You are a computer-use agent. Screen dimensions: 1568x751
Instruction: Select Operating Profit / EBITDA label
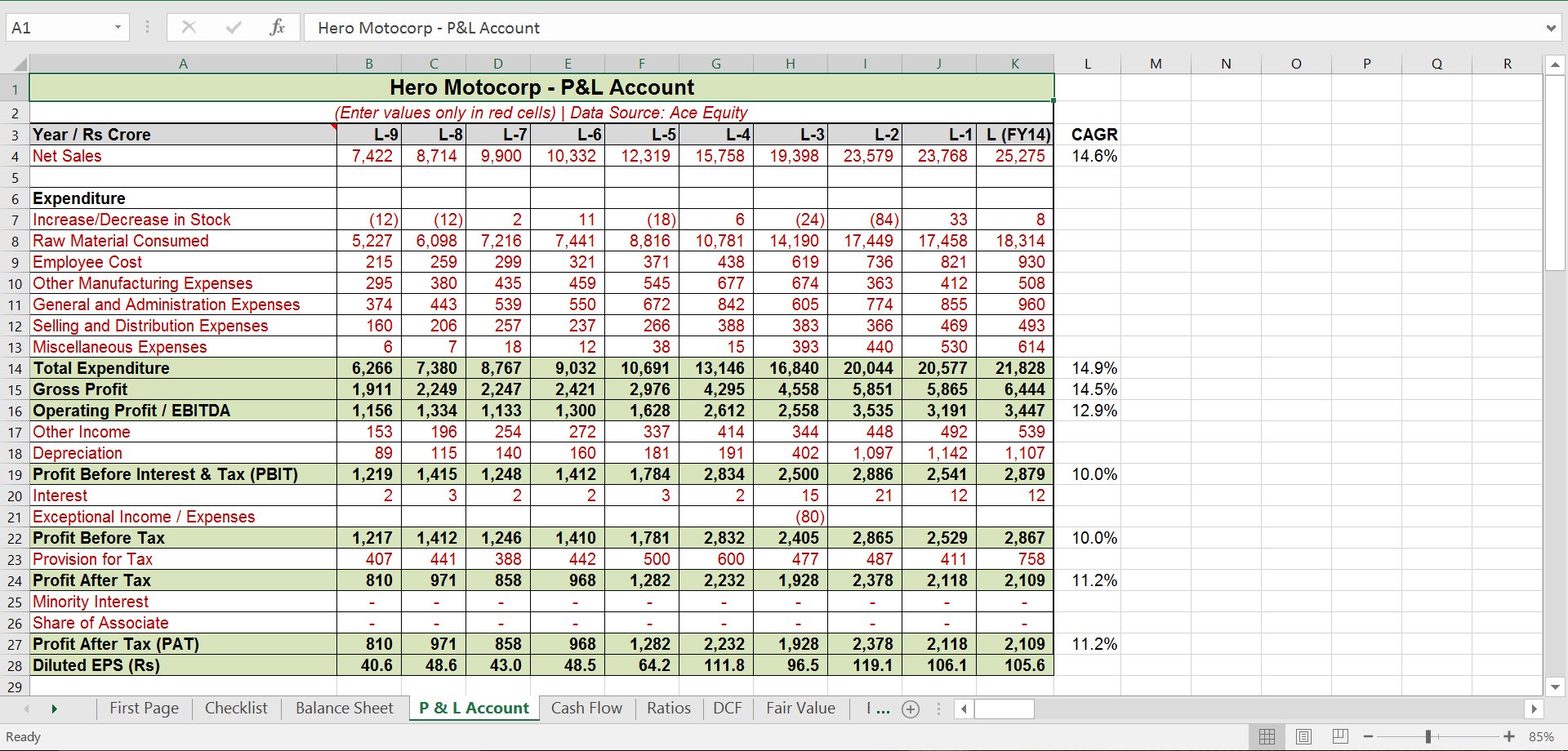[x=183, y=411]
